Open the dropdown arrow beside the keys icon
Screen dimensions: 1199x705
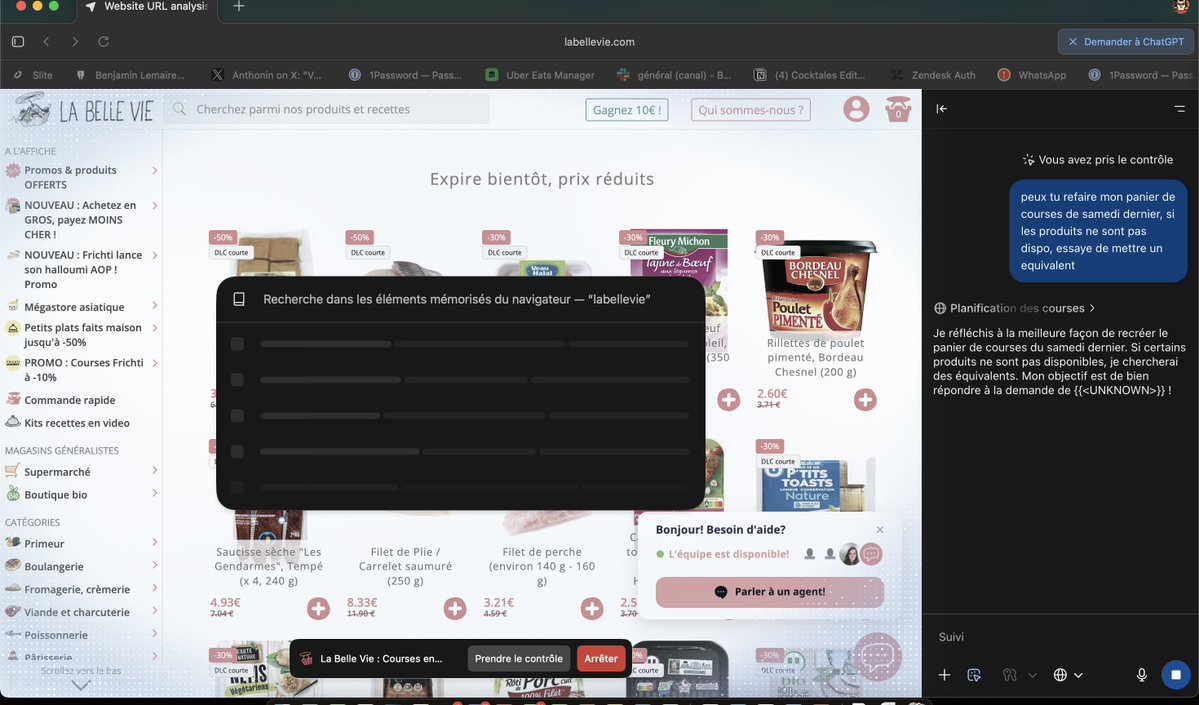1032,675
